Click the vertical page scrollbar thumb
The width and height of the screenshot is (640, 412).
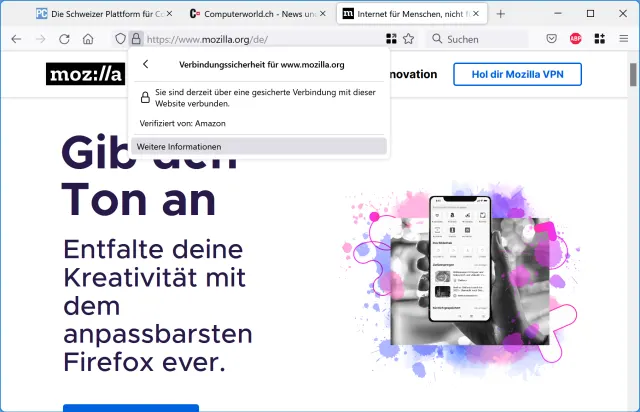tap(633, 74)
